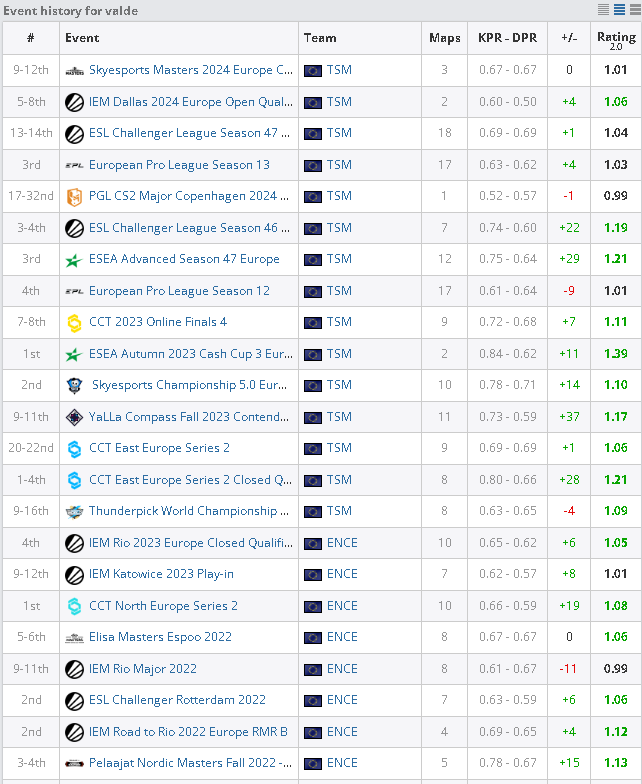The height and width of the screenshot is (784, 642).
Task: Click the PGL CS2 Major Copenhagen event logo
Action: (74, 196)
